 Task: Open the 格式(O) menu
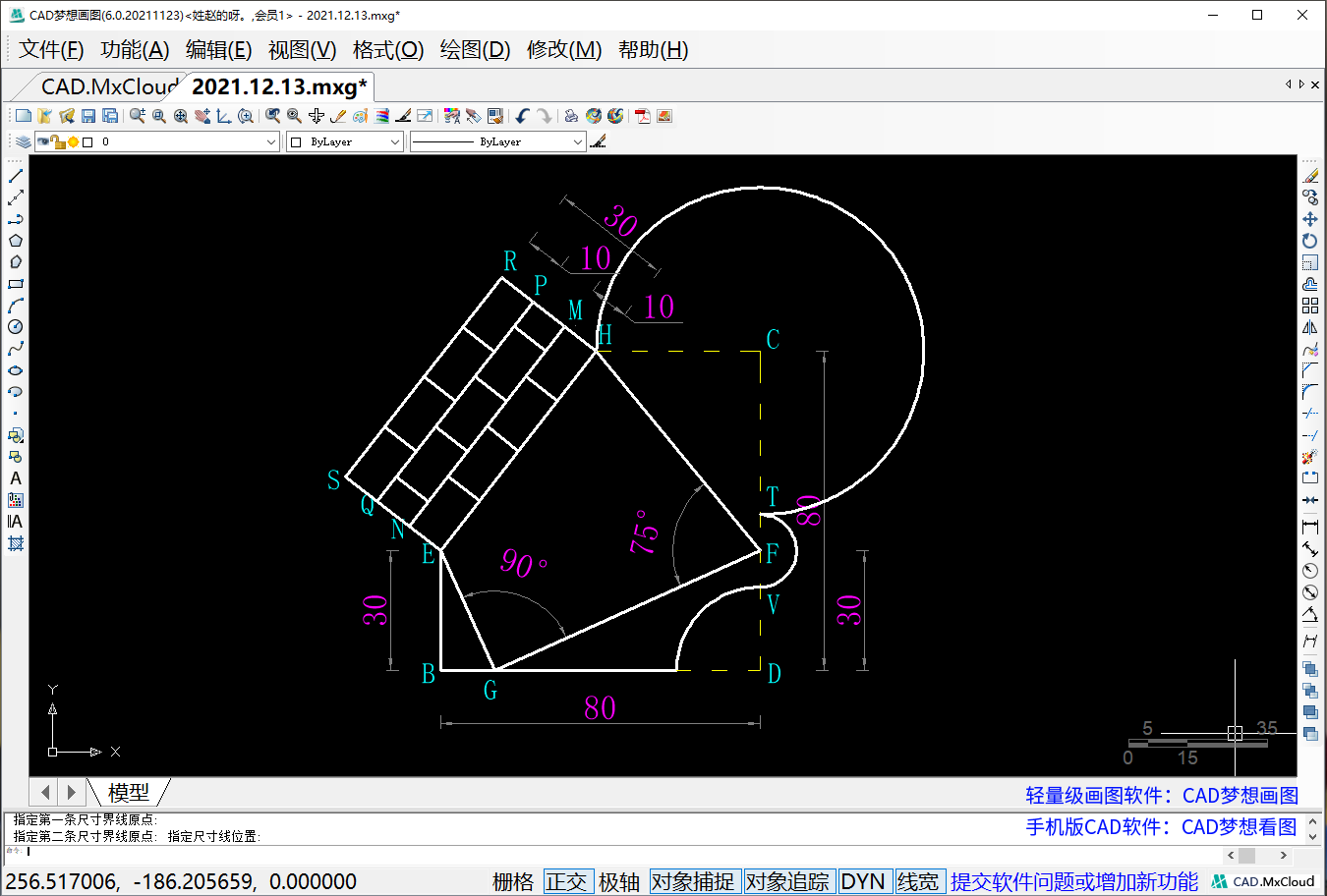[x=388, y=50]
